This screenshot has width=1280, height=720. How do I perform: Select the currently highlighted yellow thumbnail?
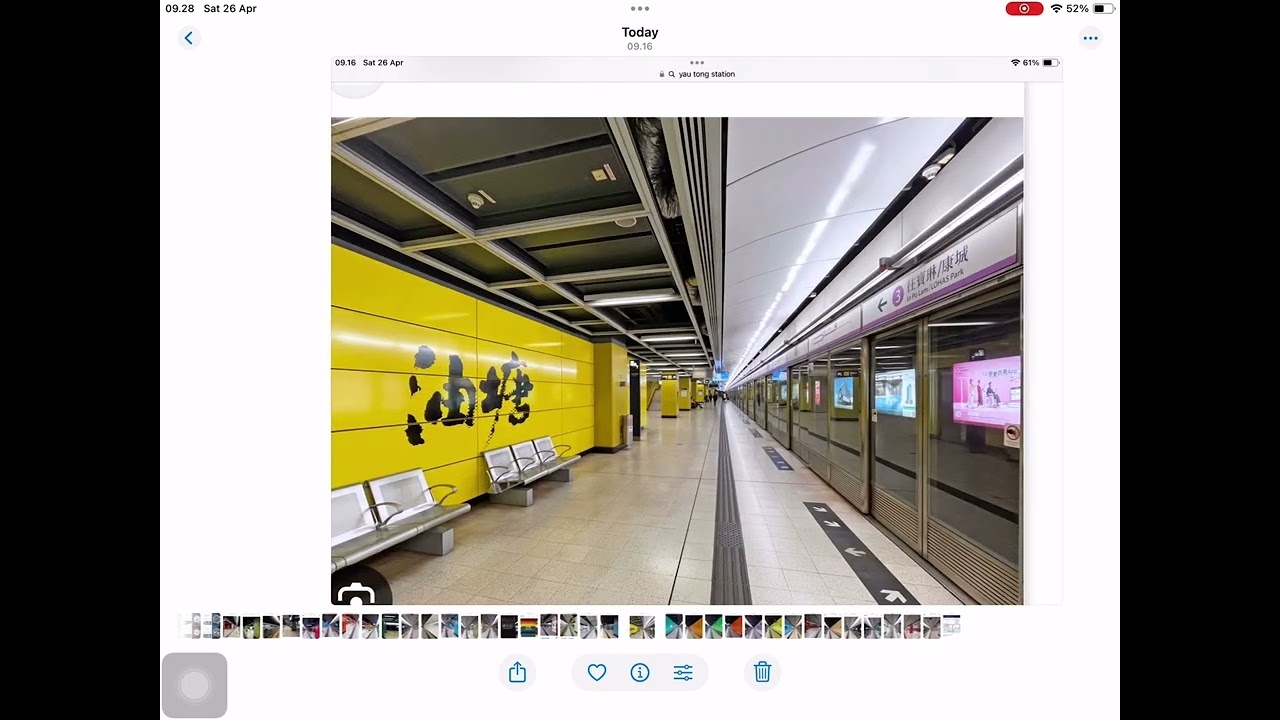coord(641,627)
